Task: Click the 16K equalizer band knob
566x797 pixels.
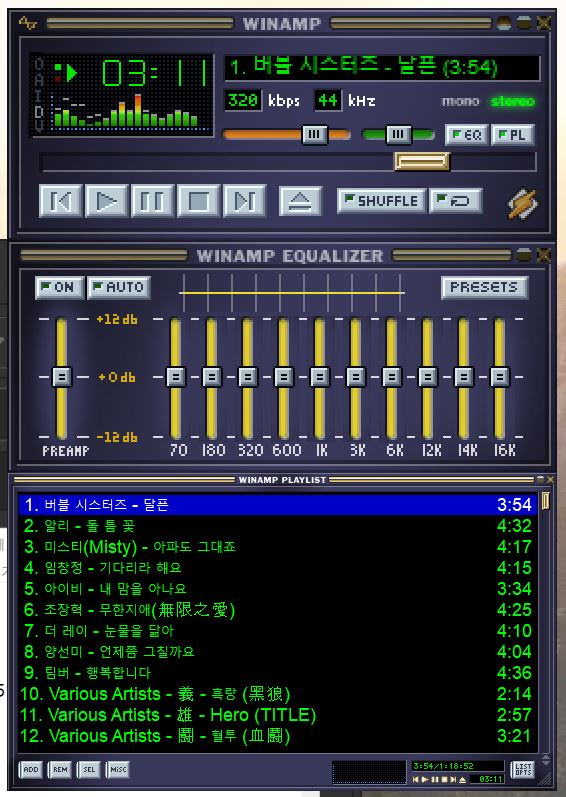Action: point(500,377)
